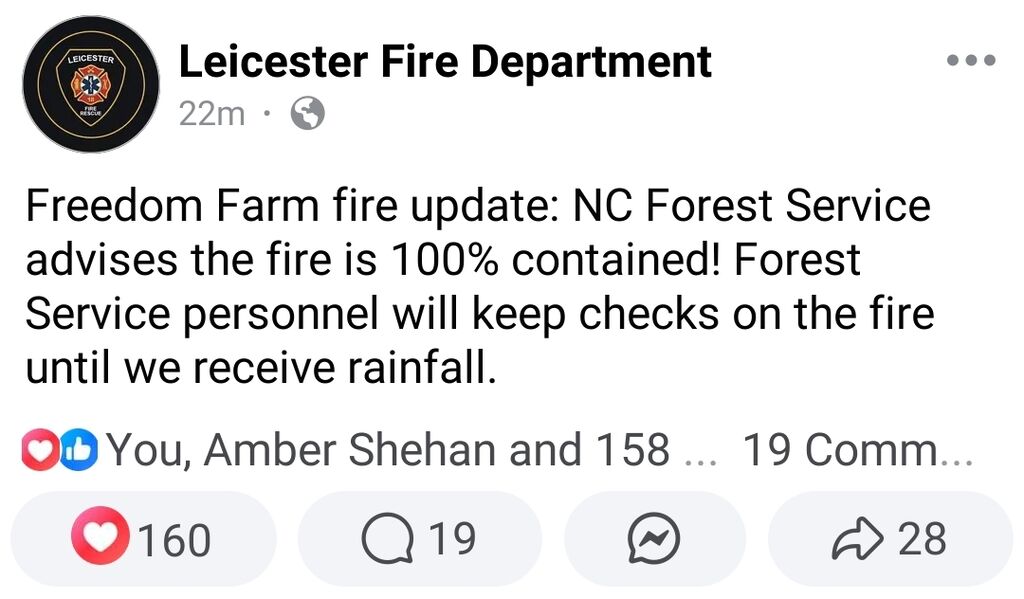Click the small red heart reaction icon
Image resolution: width=1024 pixels, height=599 pixels.
tap(40, 449)
